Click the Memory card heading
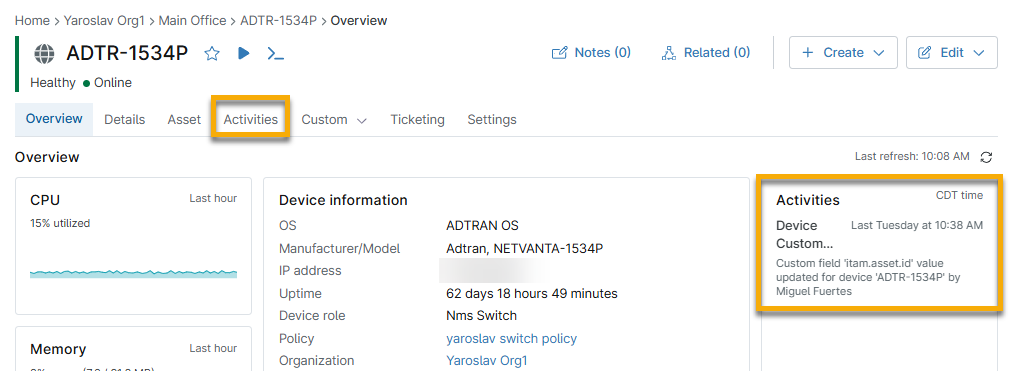Image resolution: width=1014 pixels, height=371 pixels. click(58, 349)
